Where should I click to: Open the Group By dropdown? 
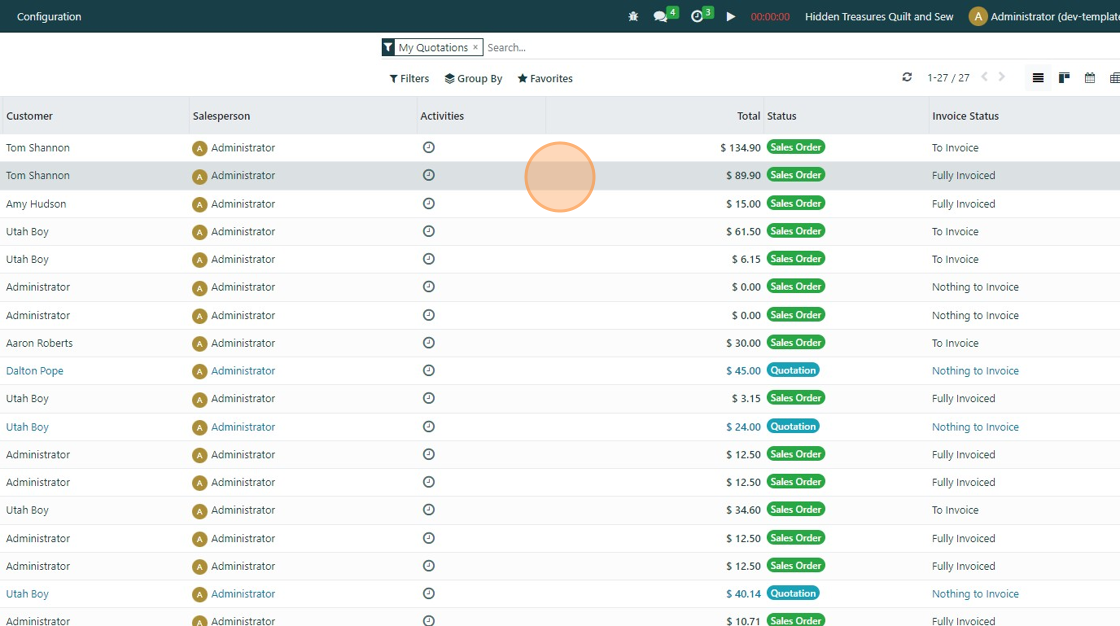[x=473, y=79]
